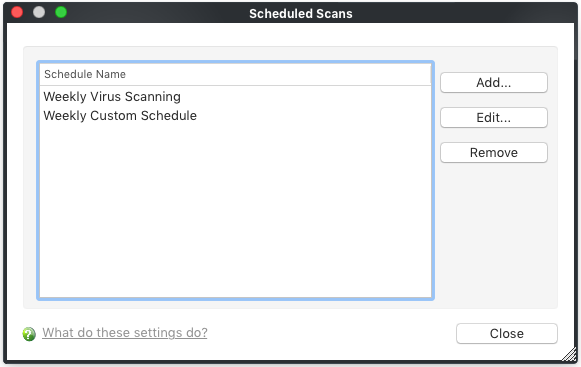Click blank row space right of Weekly Custom Schedule

click(x=313, y=116)
